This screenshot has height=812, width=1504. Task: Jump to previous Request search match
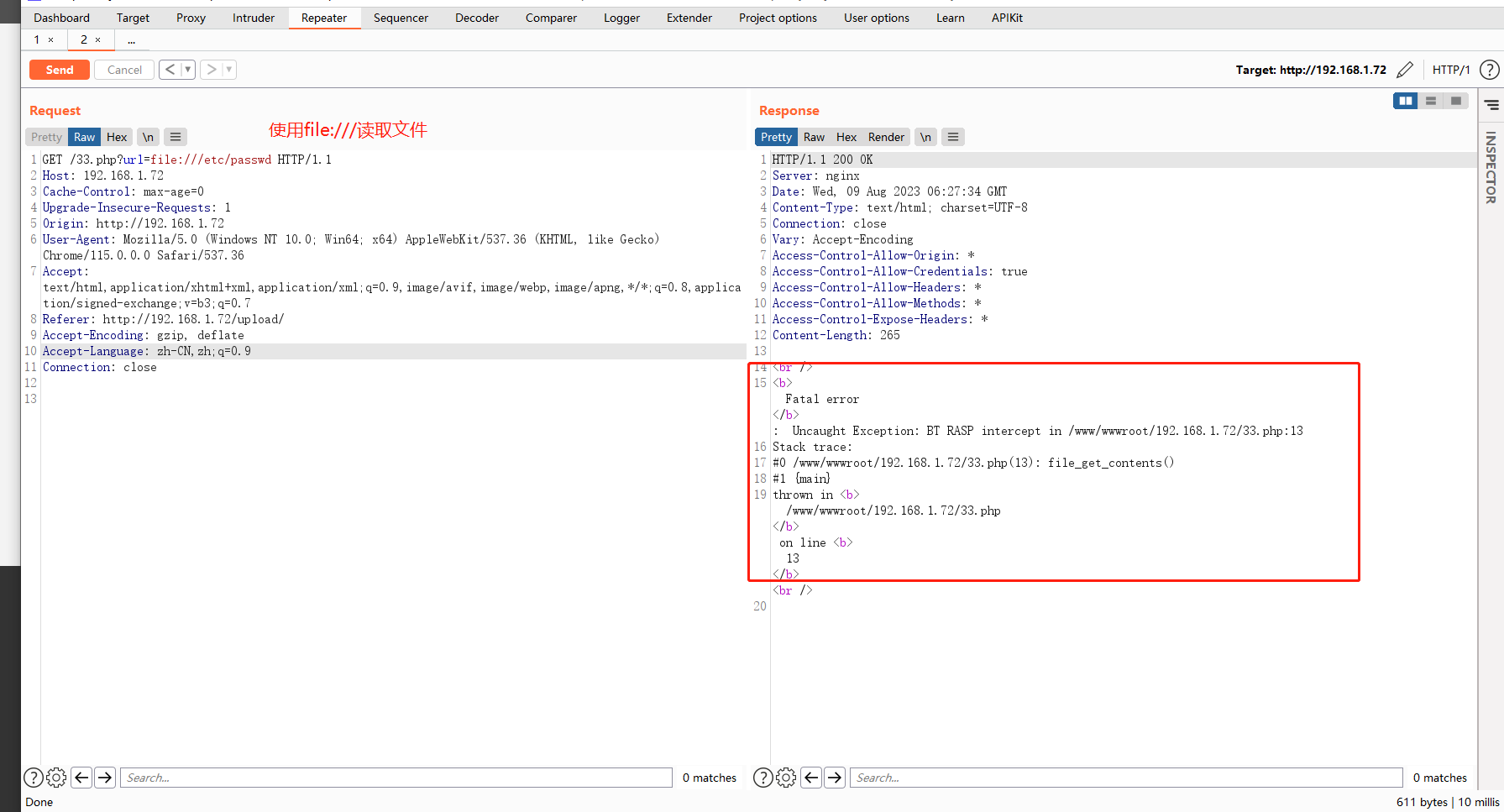point(81,778)
